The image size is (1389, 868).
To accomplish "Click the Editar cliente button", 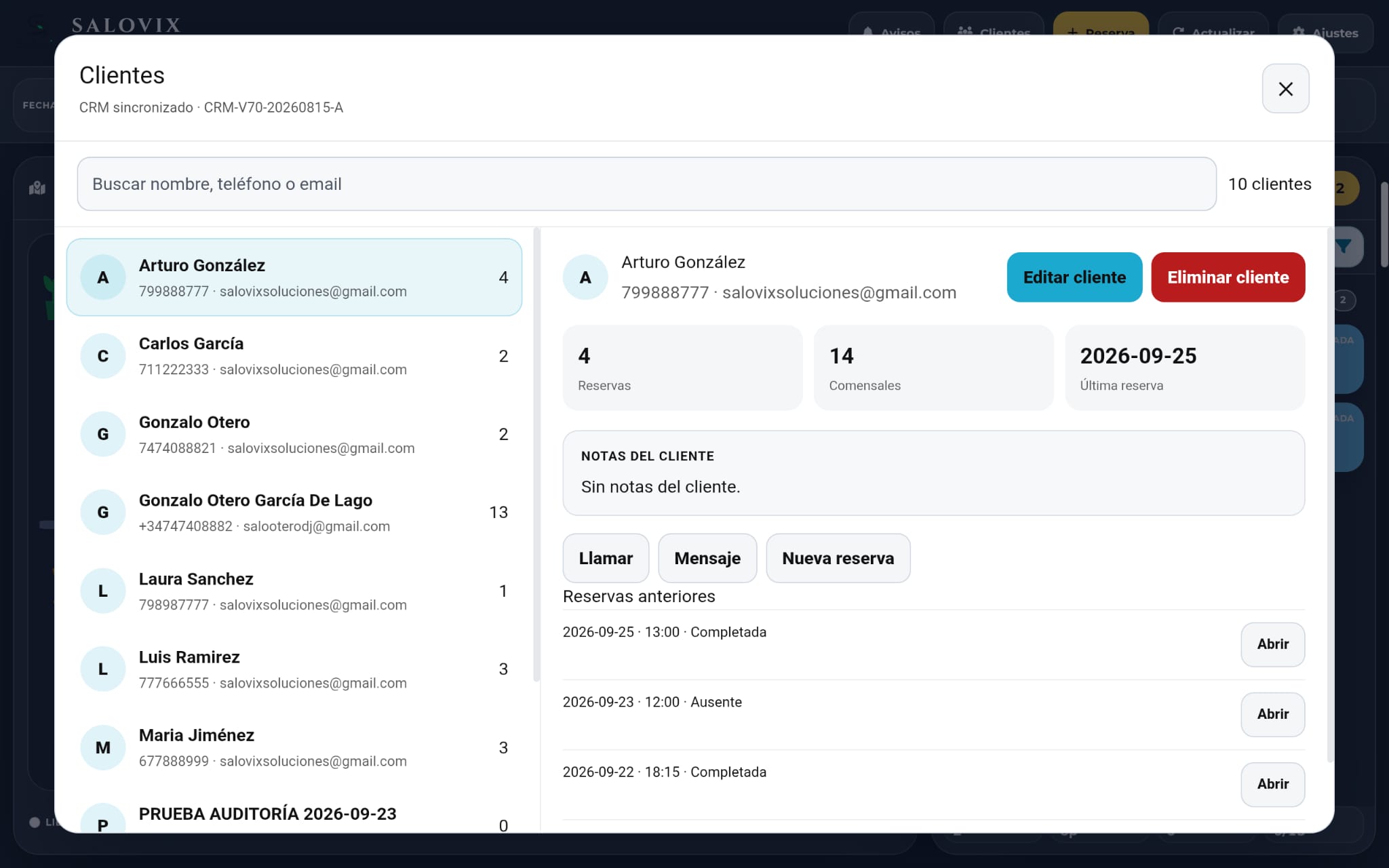I will click(x=1074, y=277).
